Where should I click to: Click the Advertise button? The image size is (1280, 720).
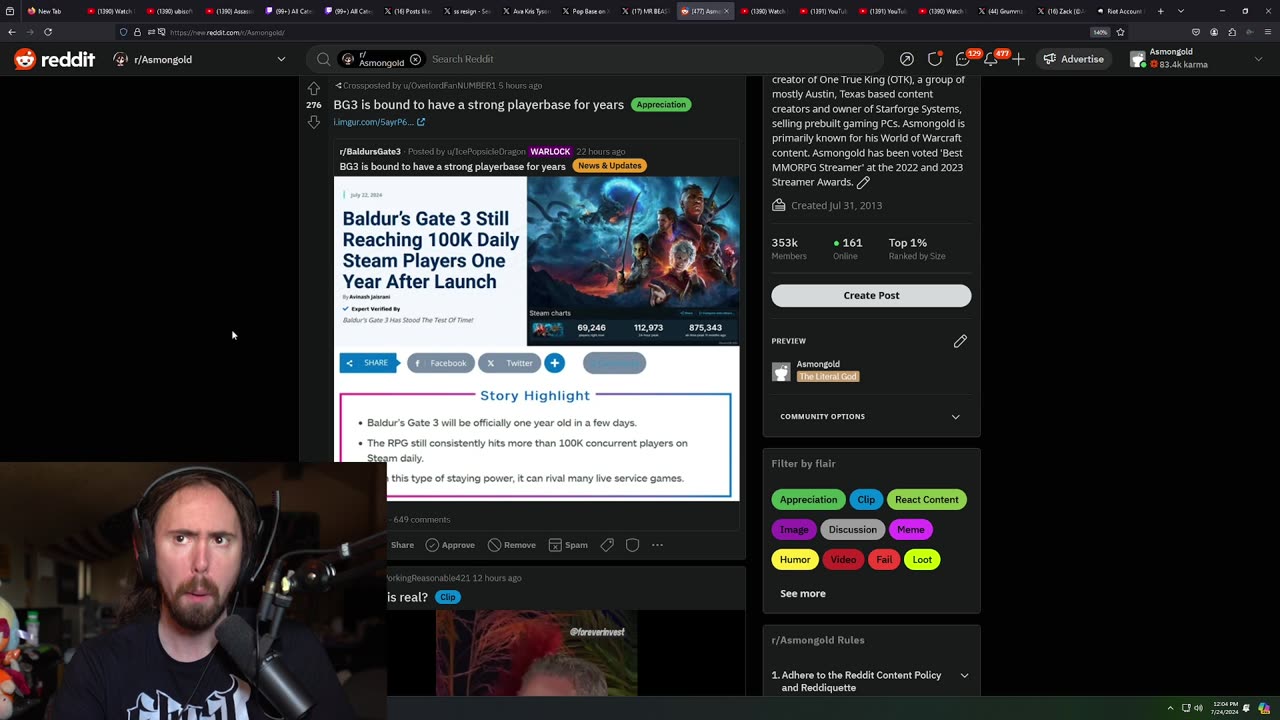[1073, 59]
